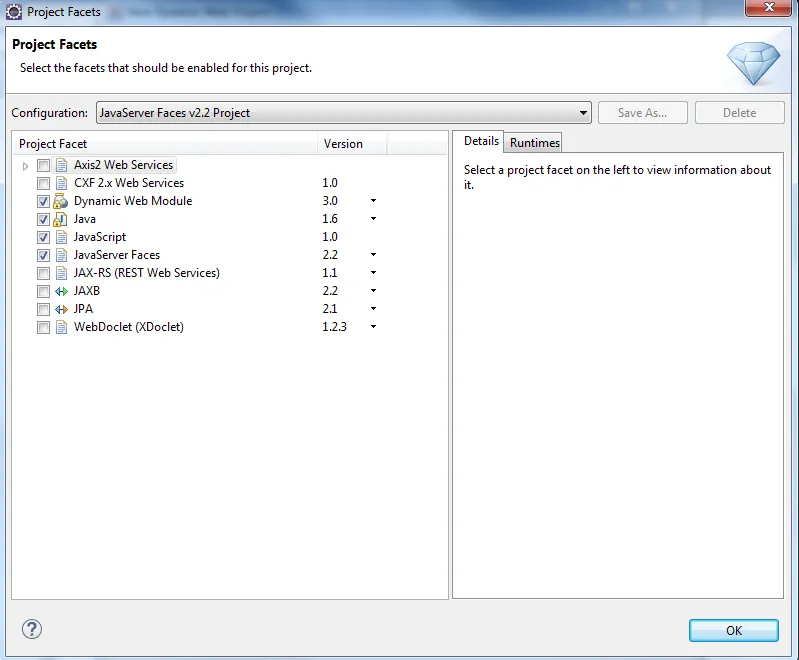799x660 pixels.
Task: Click the JavaScript facet document icon
Action: [61, 237]
